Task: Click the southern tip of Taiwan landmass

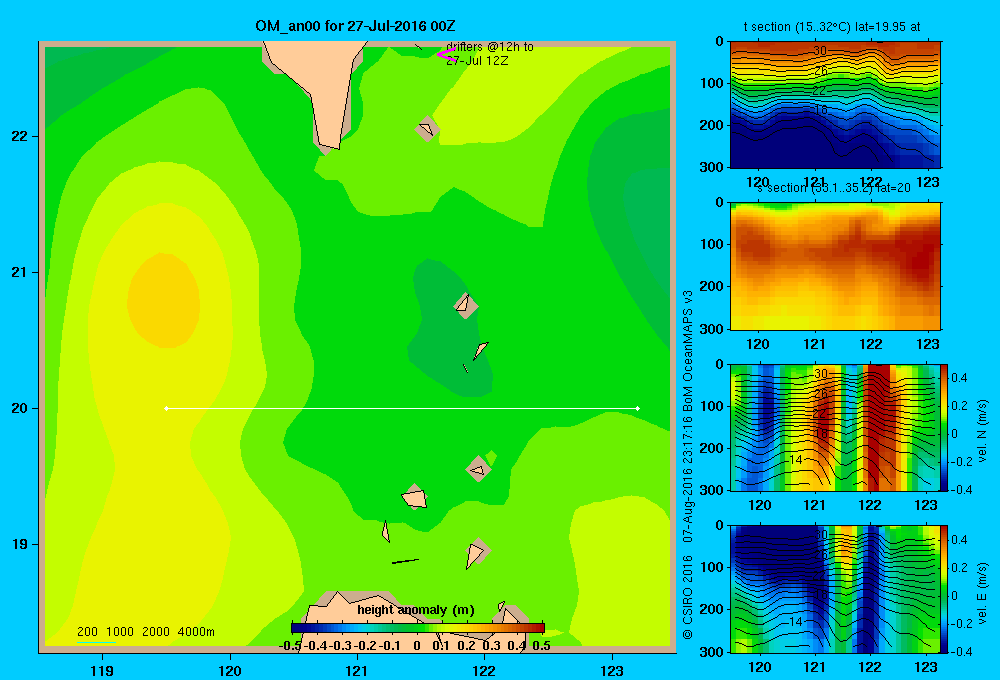Action: click(330, 146)
